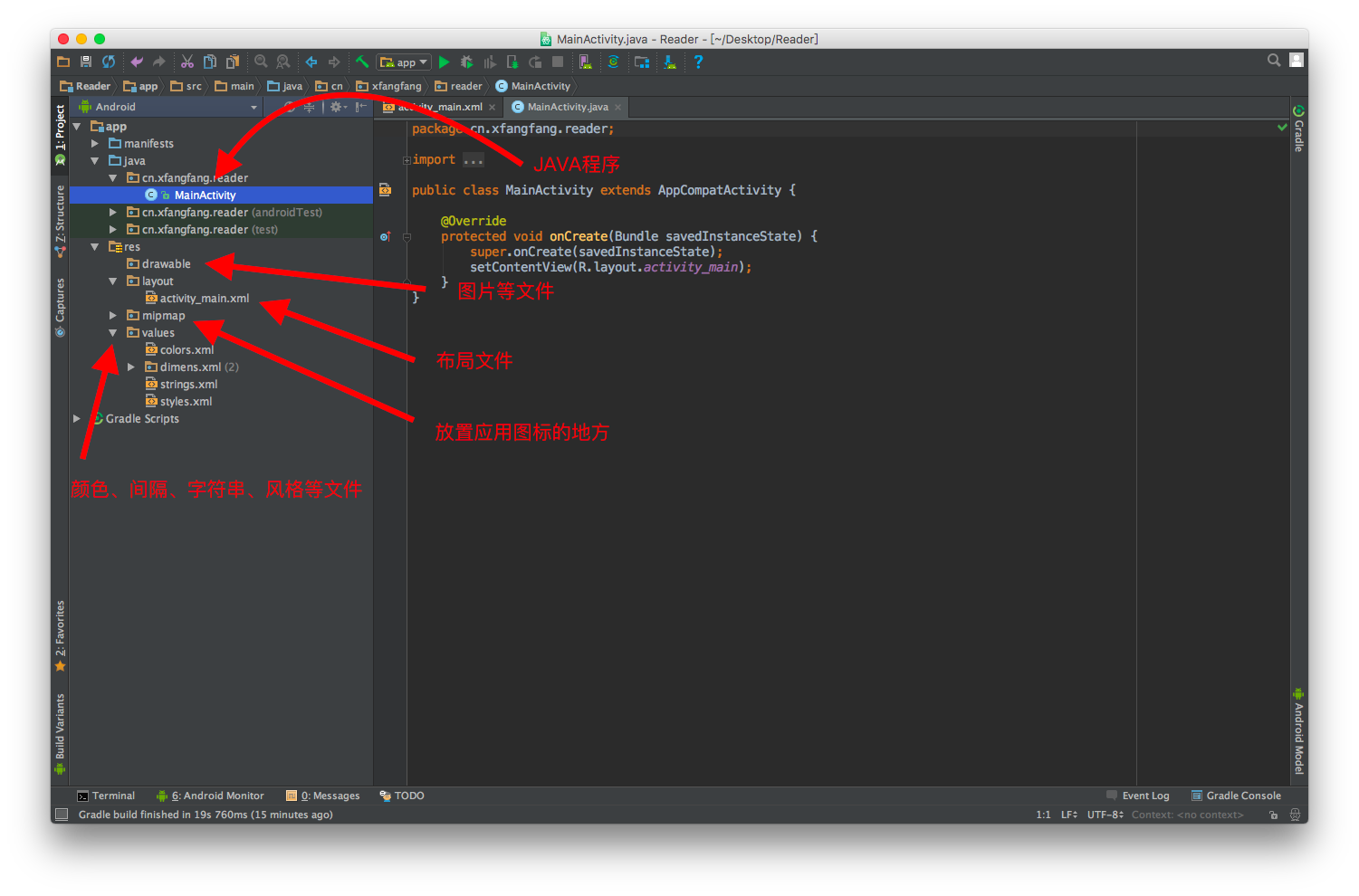Collapse the app module tree node
1359x896 pixels.
[x=77, y=127]
